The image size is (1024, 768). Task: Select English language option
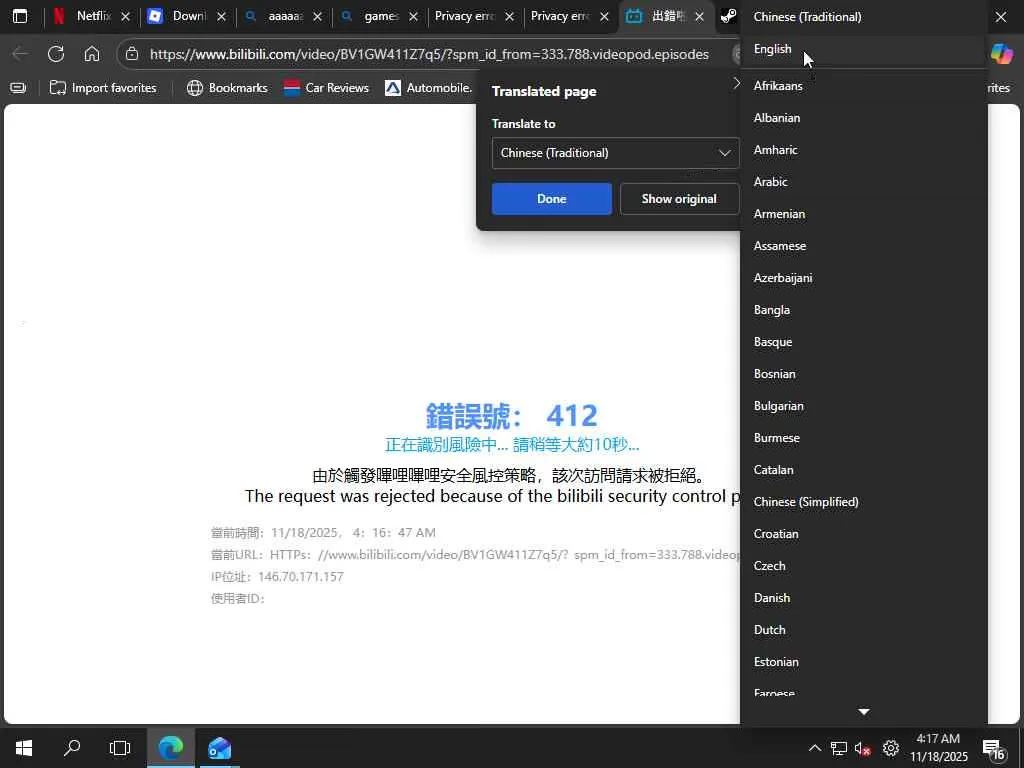[x=863, y=49]
